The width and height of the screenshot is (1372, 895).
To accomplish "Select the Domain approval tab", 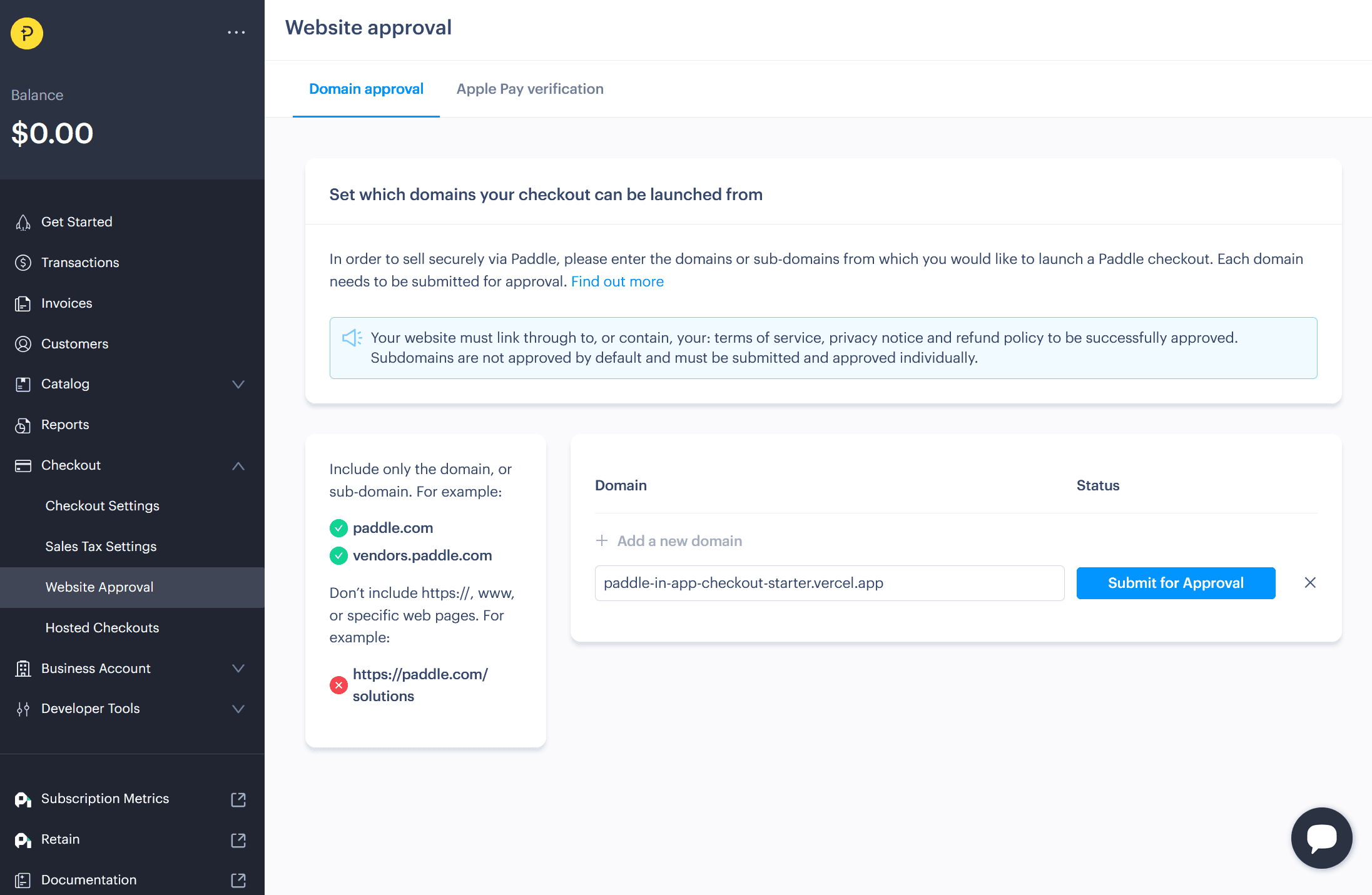I will point(366,89).
